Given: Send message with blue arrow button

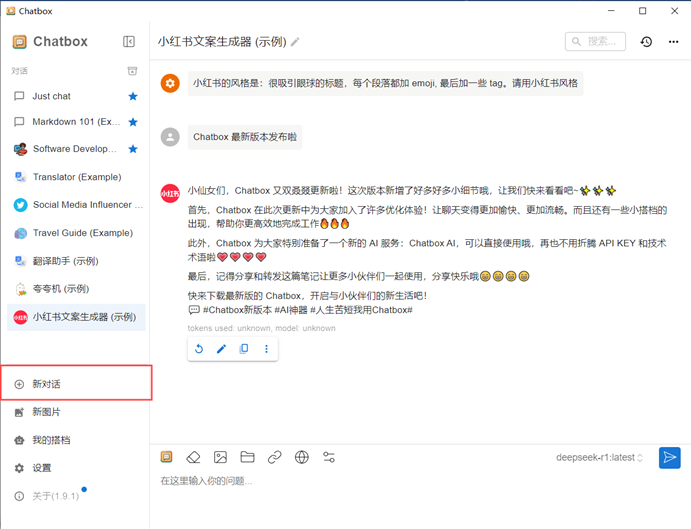Looking at the screenshot, I should point(669,458).
